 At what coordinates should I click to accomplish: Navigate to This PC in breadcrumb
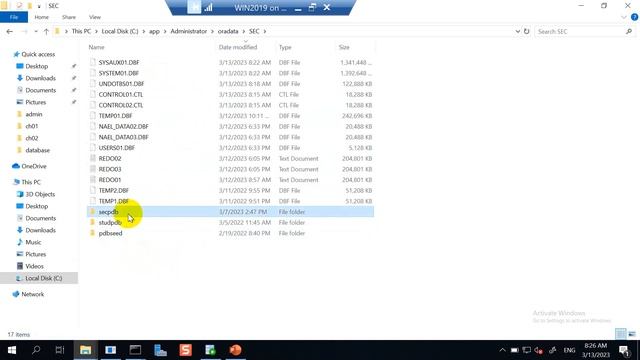coord(81,31)
